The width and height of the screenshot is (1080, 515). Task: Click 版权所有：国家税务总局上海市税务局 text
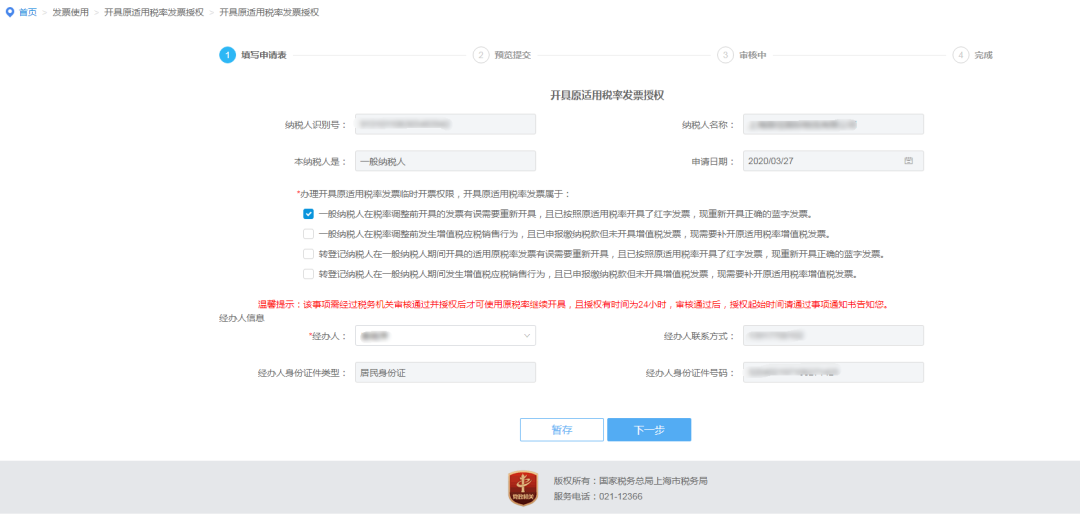click(630, 481)
